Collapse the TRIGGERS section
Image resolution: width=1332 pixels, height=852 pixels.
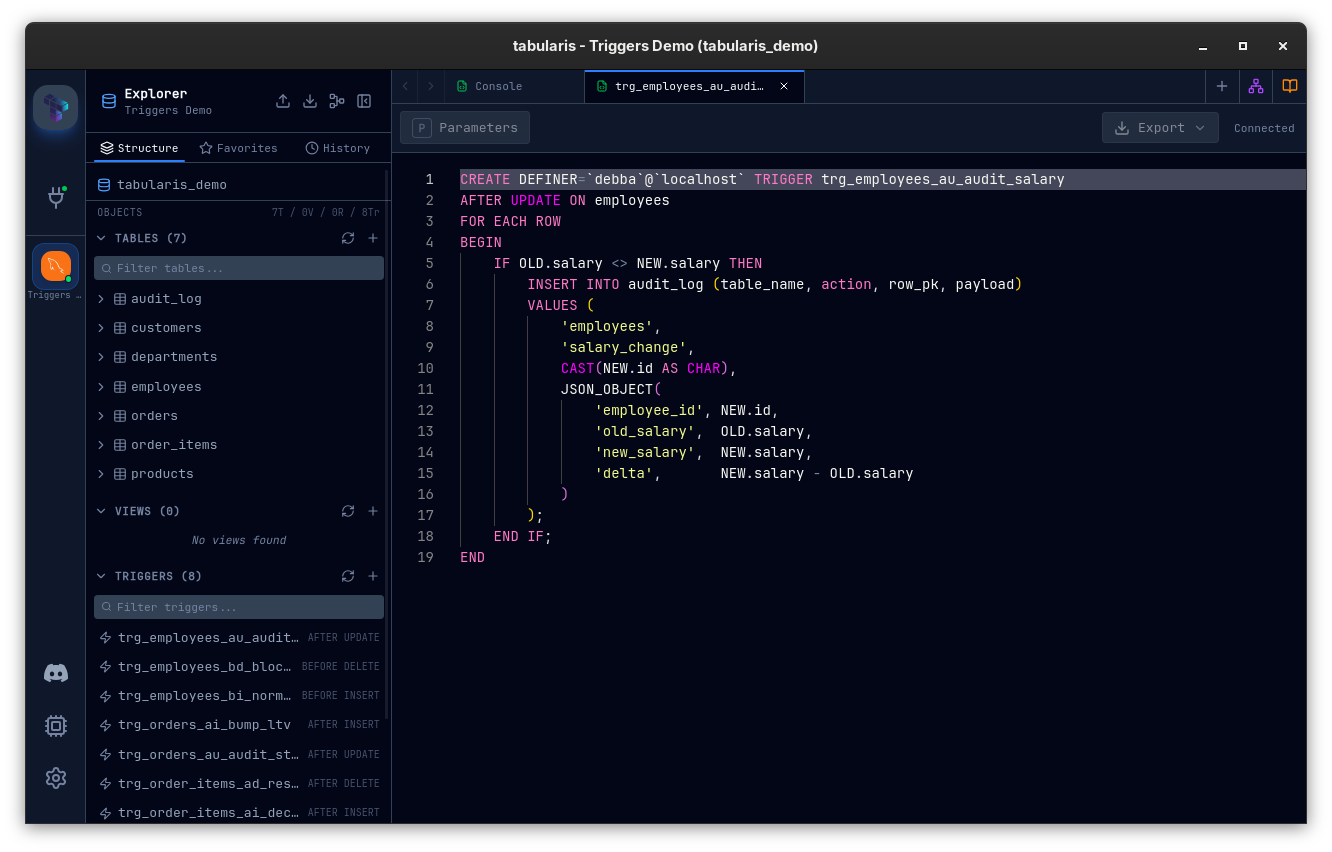[101, 576]
